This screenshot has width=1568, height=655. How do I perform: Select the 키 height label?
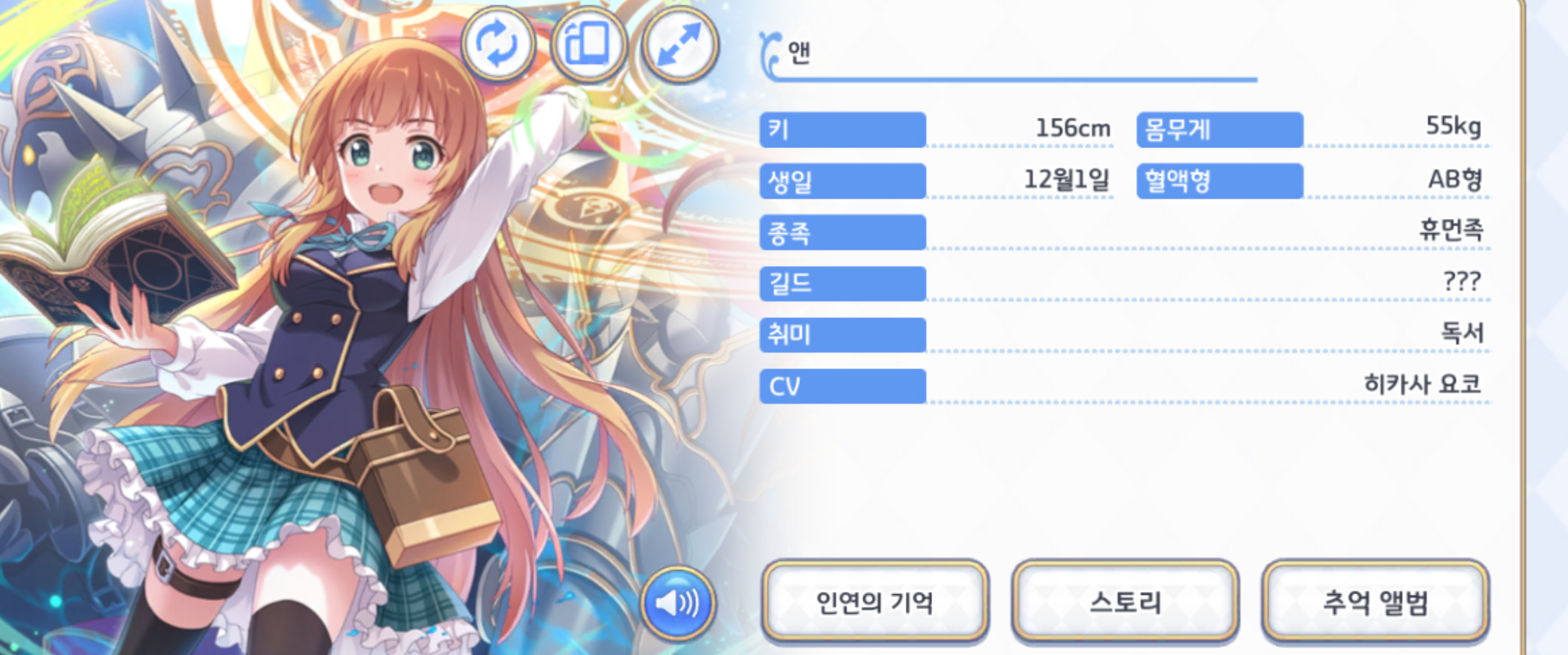pyautogui.click(x=843, y=129)
